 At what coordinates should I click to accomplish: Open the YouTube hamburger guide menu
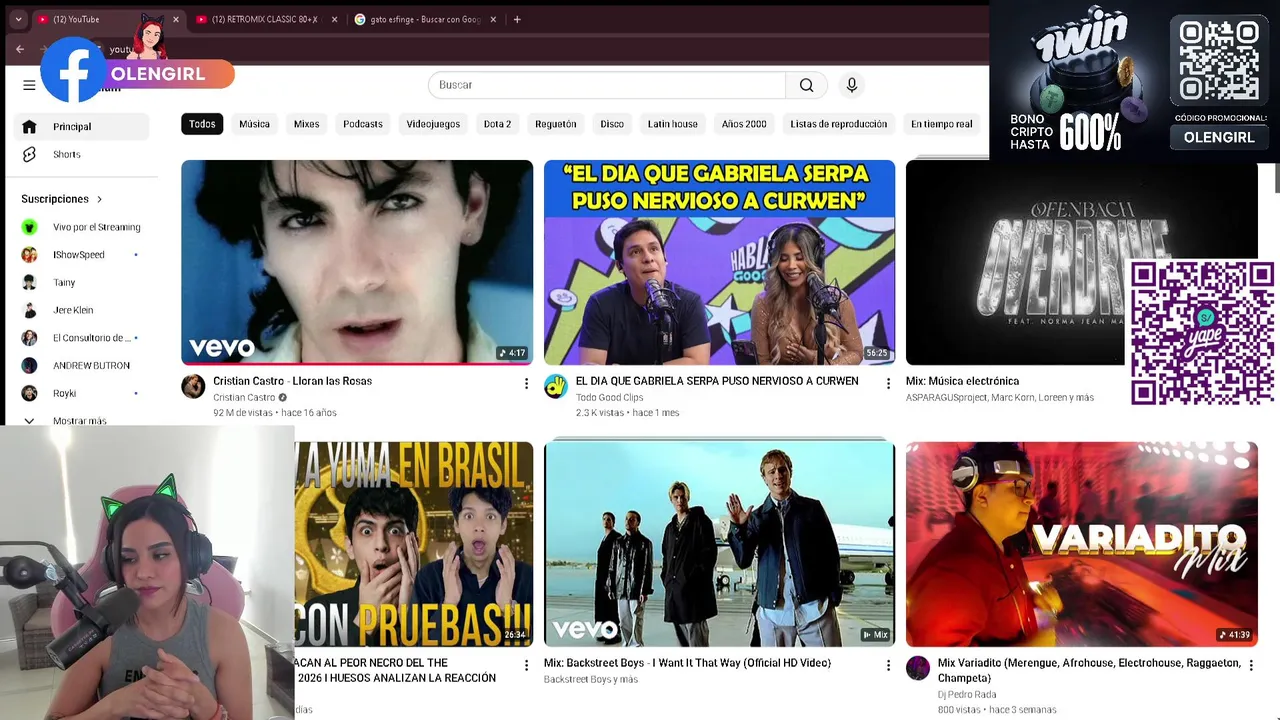(29, 85)
